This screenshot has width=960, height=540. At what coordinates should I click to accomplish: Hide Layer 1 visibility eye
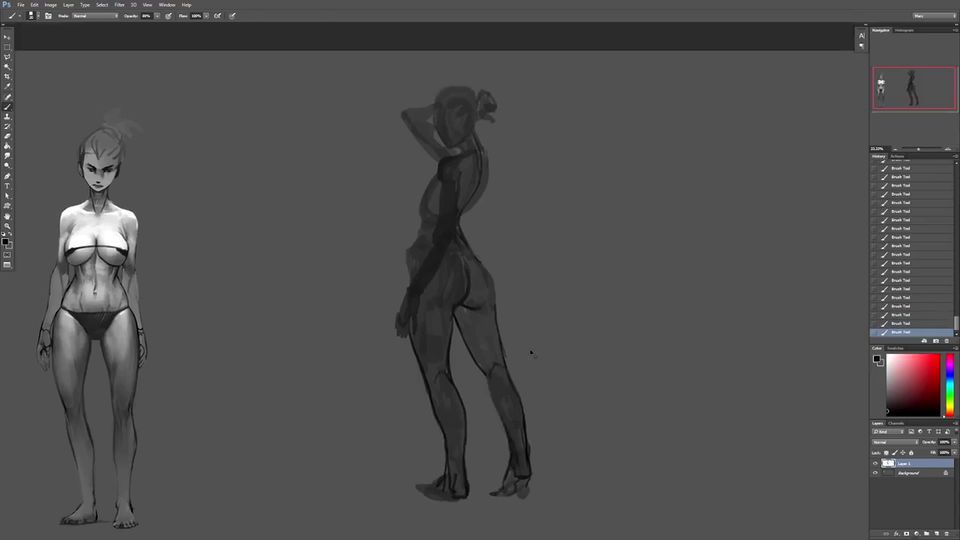coord(875,463)
